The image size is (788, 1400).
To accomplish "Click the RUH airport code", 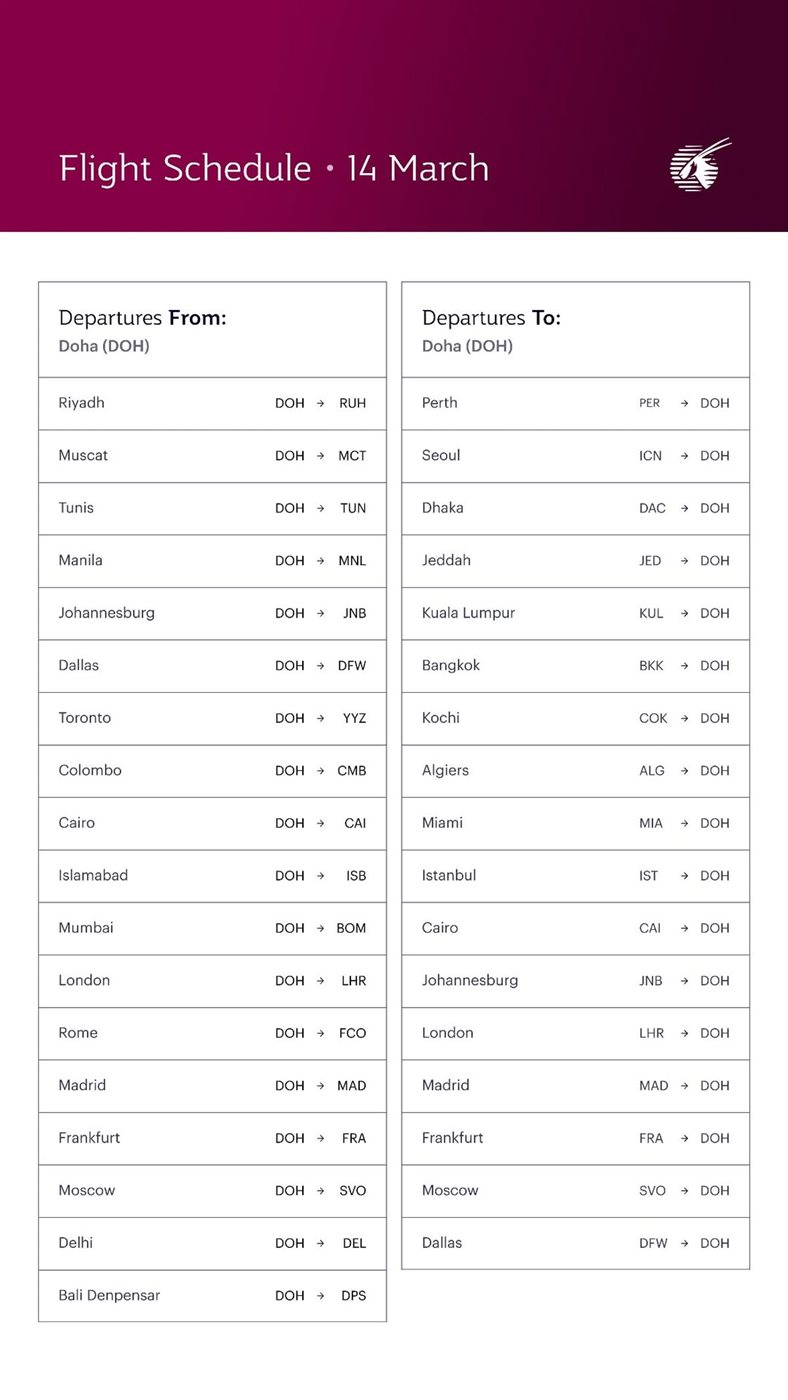I will tap(352, 403).
